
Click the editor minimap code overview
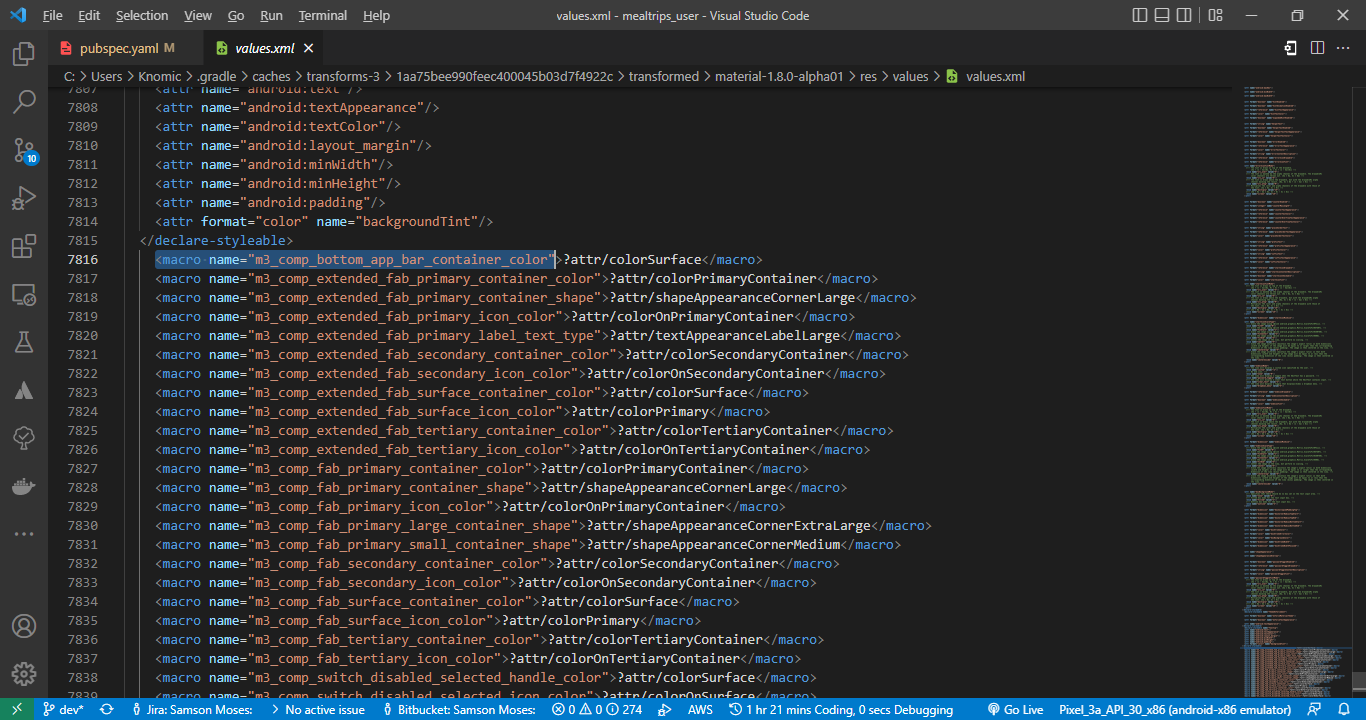pyautogui.click(x=1295, y=390)
